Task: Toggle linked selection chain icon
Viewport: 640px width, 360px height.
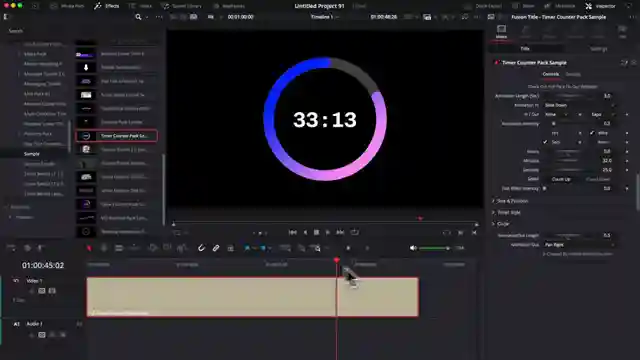Action: point(216,248)
